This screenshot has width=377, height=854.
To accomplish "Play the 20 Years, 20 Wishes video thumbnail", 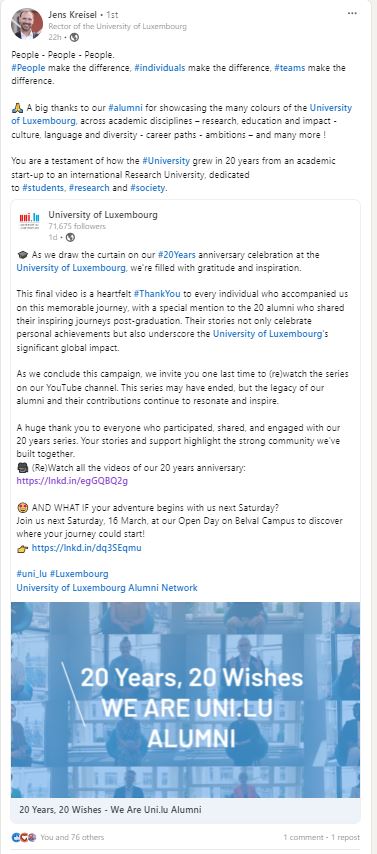I will [185, 700].
